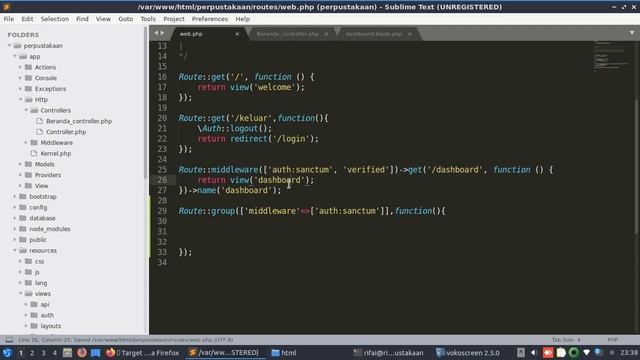Open the Selection menu
The height and width of the screenshot is (360, 640).
(55, 19)
